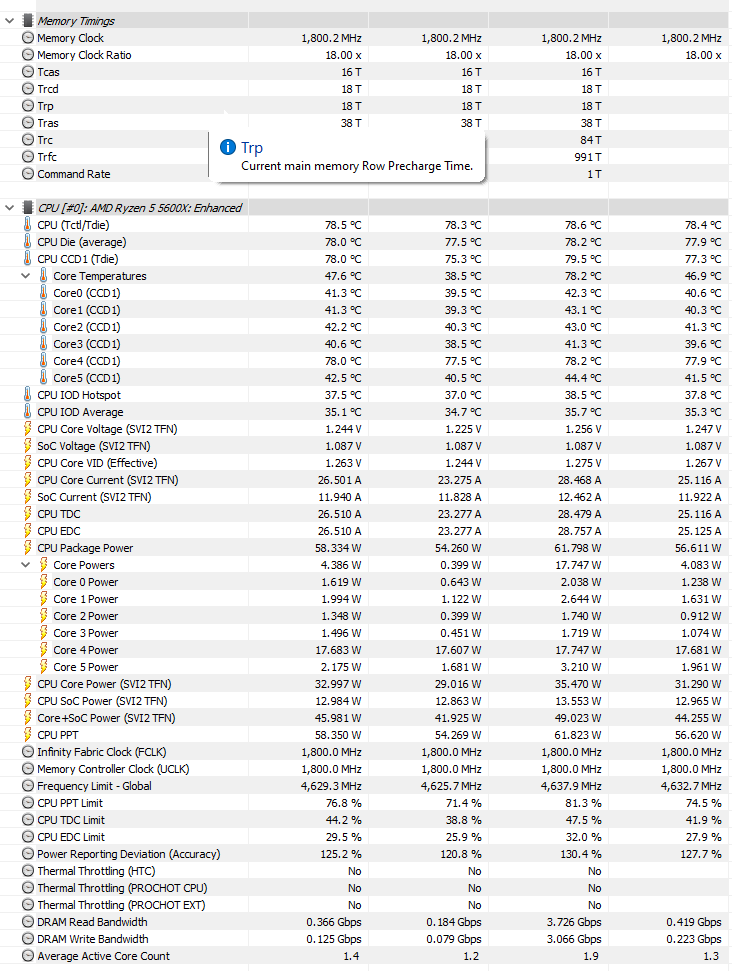Collapse the Core Temperatures subtree

(x=25, y=276)
